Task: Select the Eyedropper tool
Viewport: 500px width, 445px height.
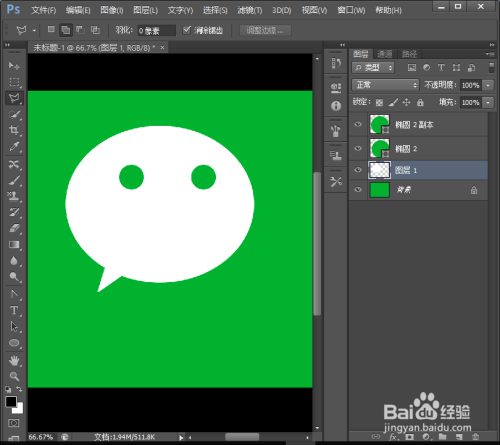Action: click(x=14, y=146)
